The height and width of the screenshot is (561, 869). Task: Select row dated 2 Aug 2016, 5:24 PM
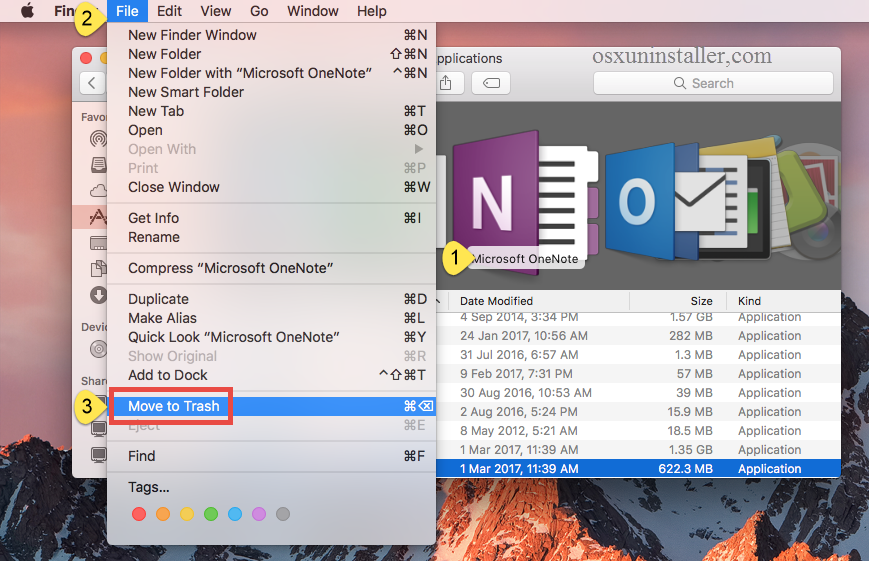pos(638,412)
